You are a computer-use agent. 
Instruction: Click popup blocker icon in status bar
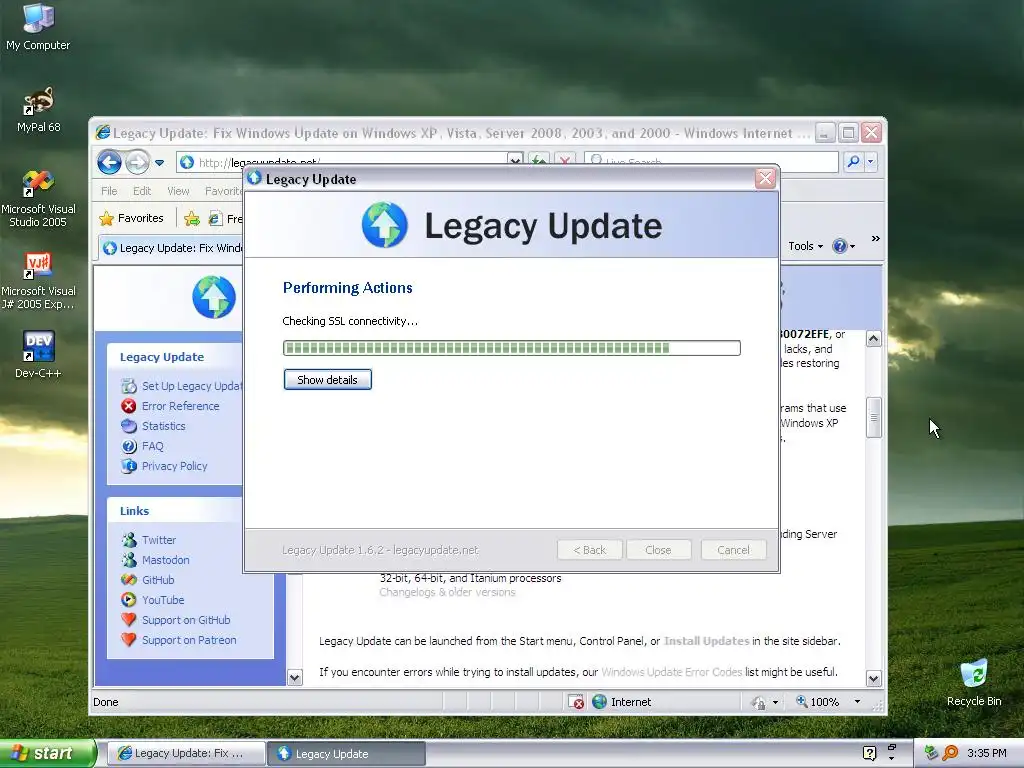(x=576, y=702)
